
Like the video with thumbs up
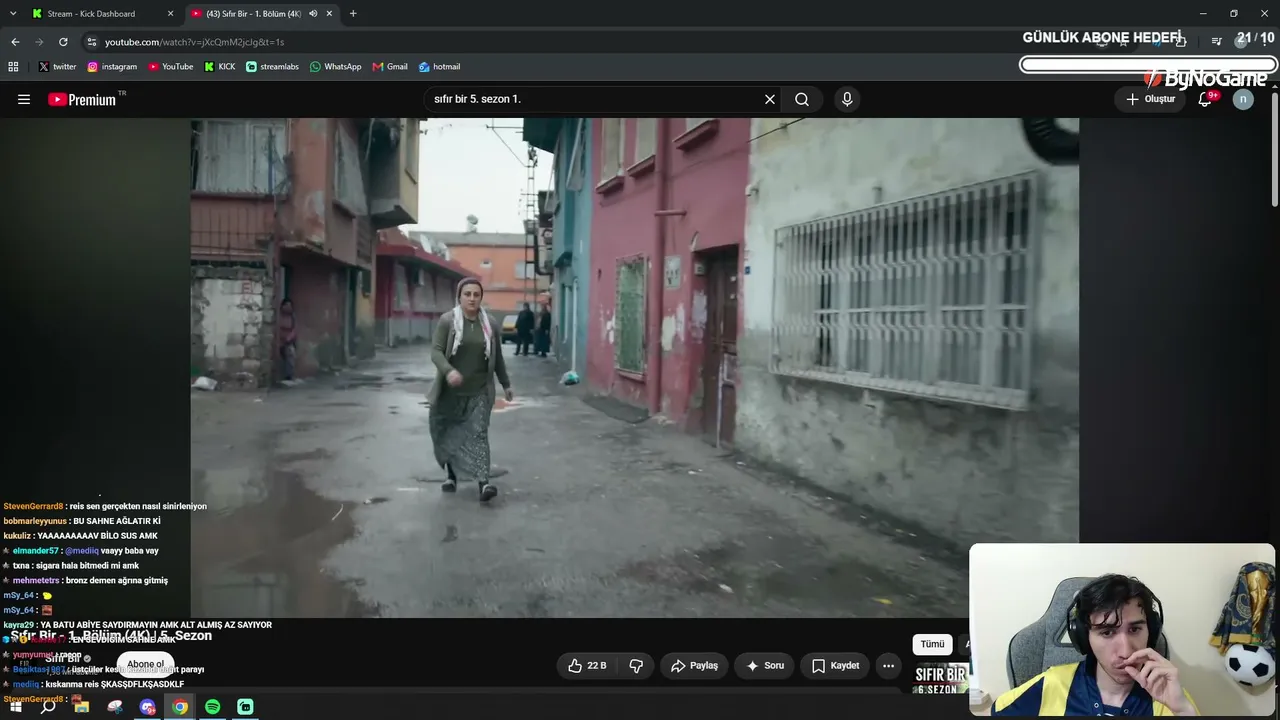pos(587,665)
